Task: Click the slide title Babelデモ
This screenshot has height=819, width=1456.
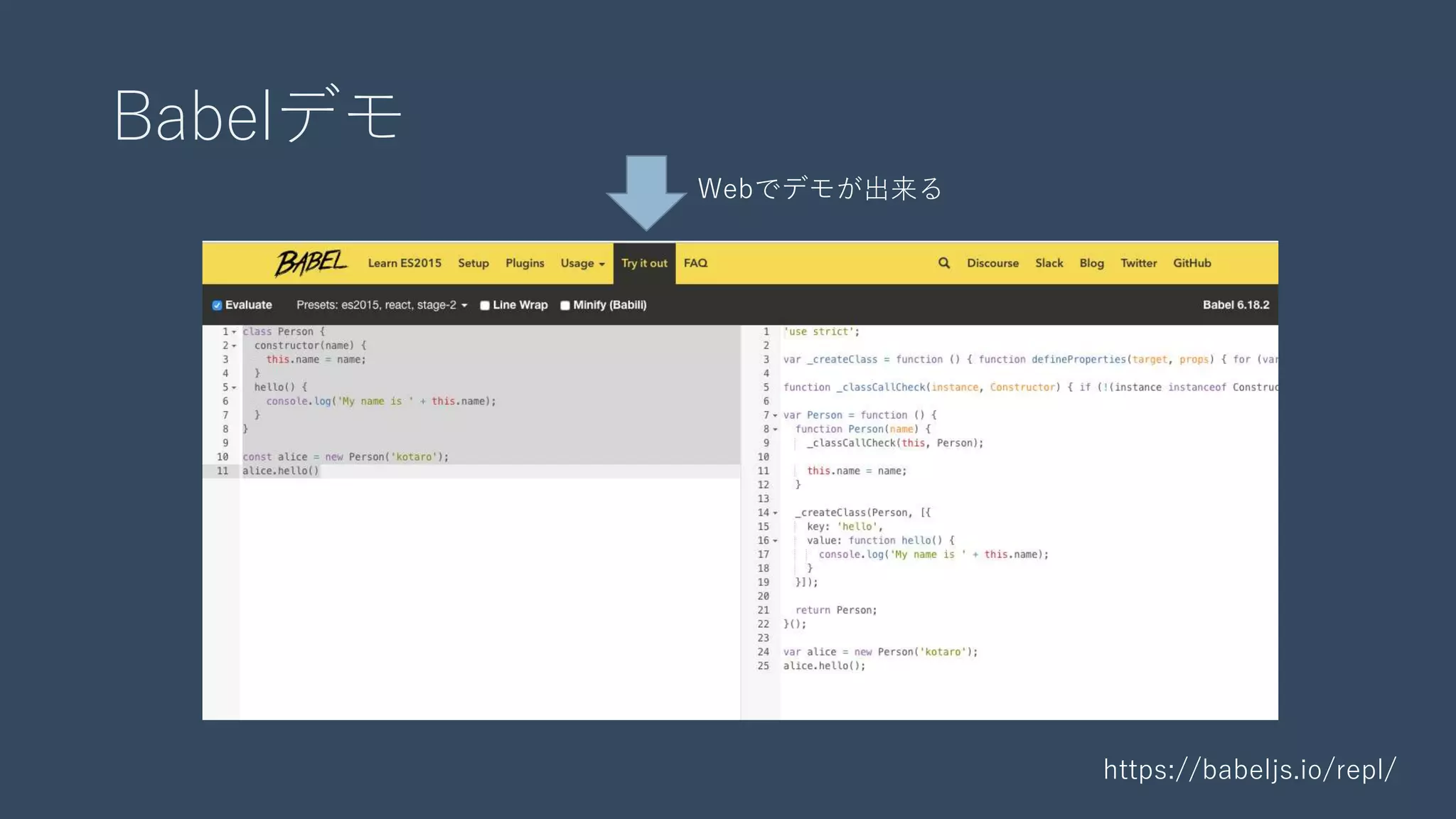Action: pos(259,114)
